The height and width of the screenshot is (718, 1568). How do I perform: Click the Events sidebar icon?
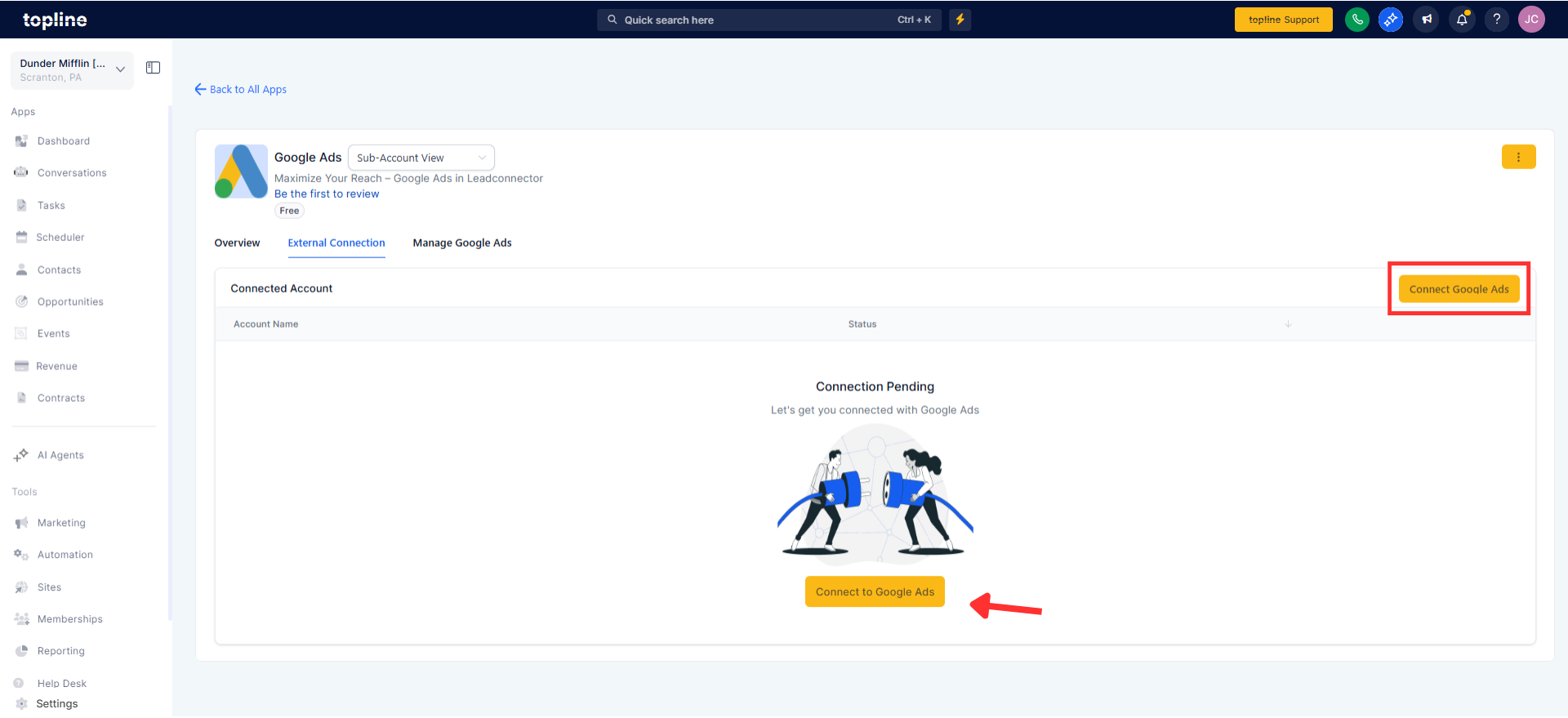coord(21,333)
